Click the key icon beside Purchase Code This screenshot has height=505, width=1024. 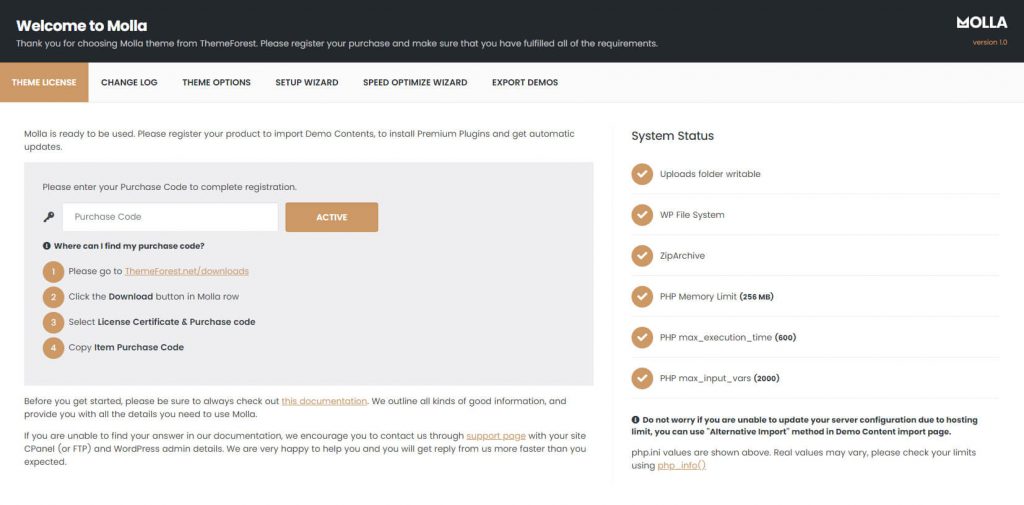click(x=49, y=217)
